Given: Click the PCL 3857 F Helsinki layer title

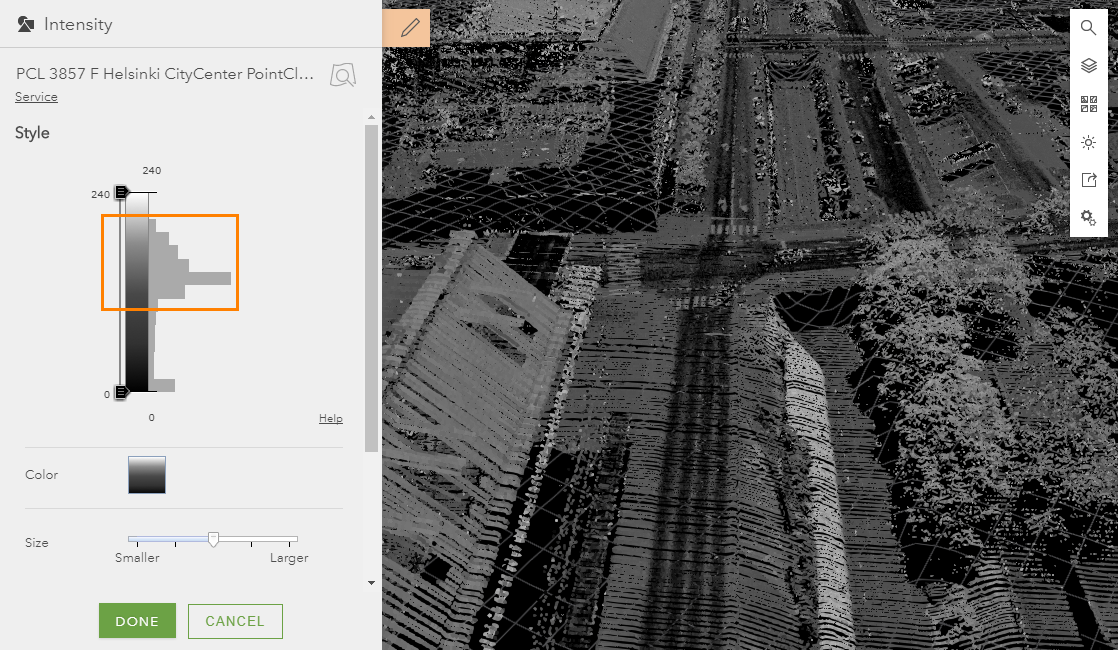Looking at the screenshot, I should tap(165, 74).
